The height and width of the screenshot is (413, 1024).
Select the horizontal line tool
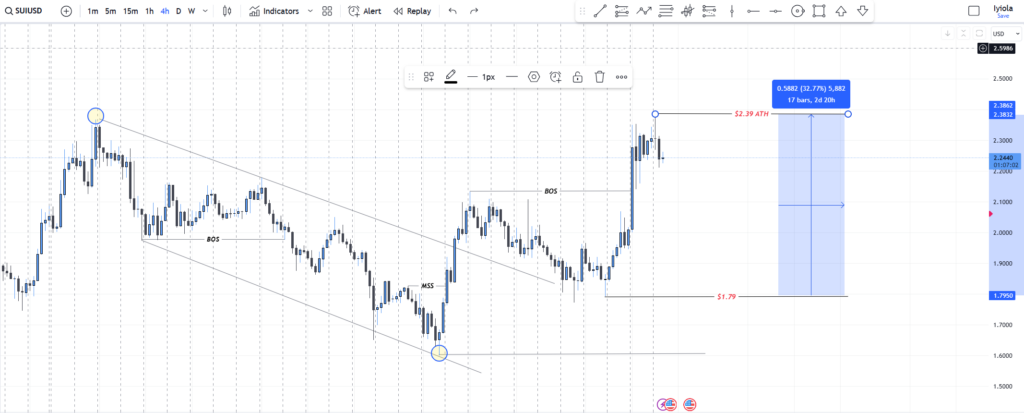775,11
